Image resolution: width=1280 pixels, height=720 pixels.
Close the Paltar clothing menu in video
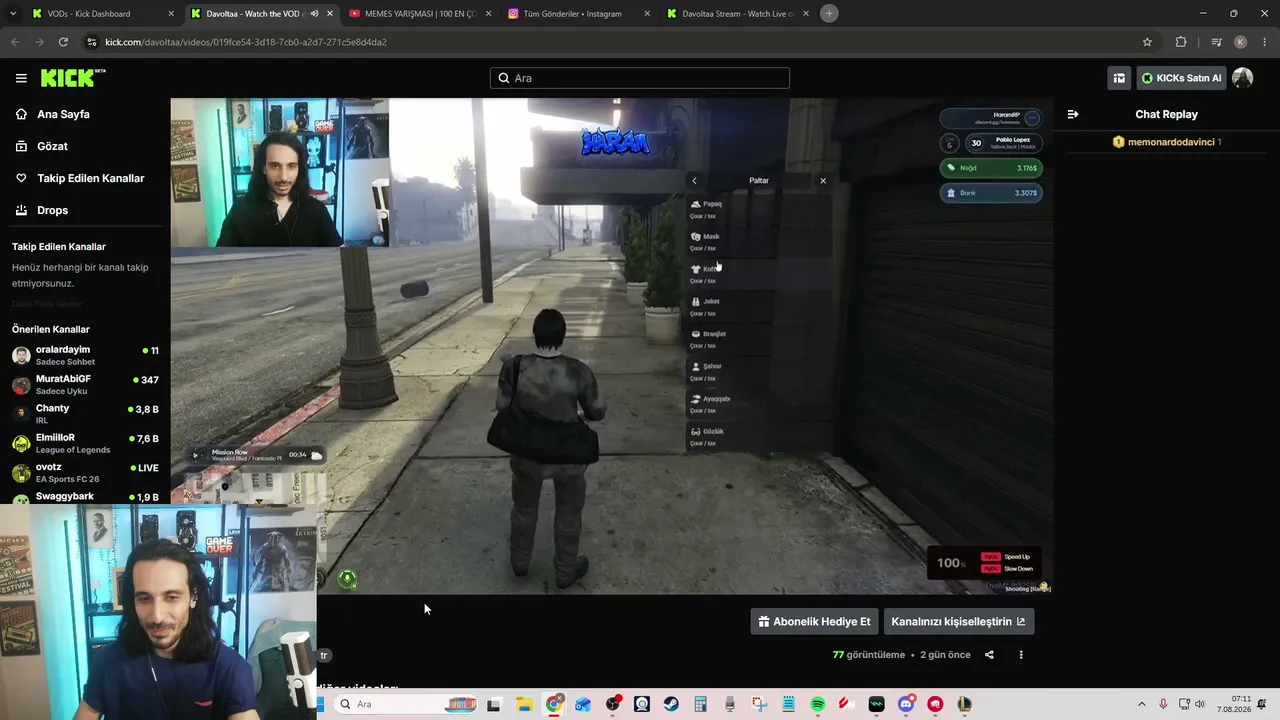(823, 181)
